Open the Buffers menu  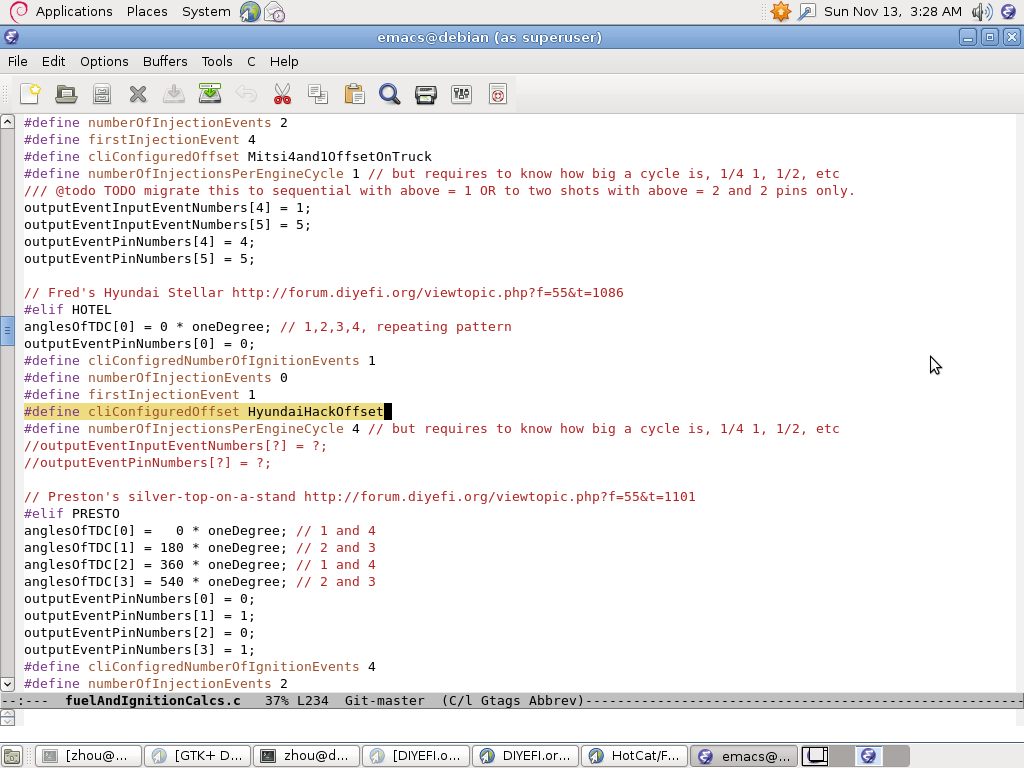pos(165,61)
